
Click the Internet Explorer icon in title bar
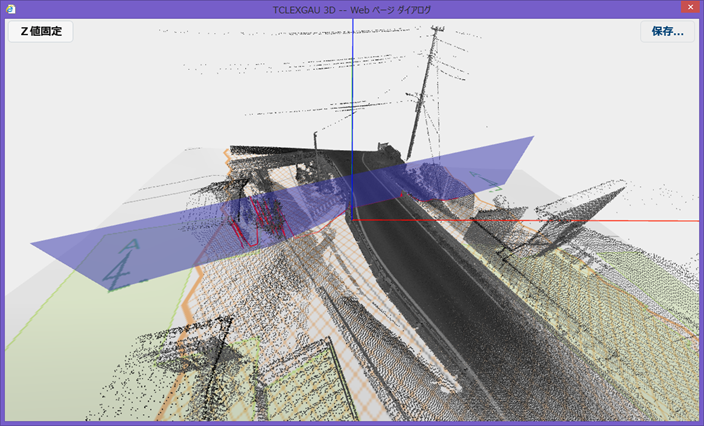11,9
